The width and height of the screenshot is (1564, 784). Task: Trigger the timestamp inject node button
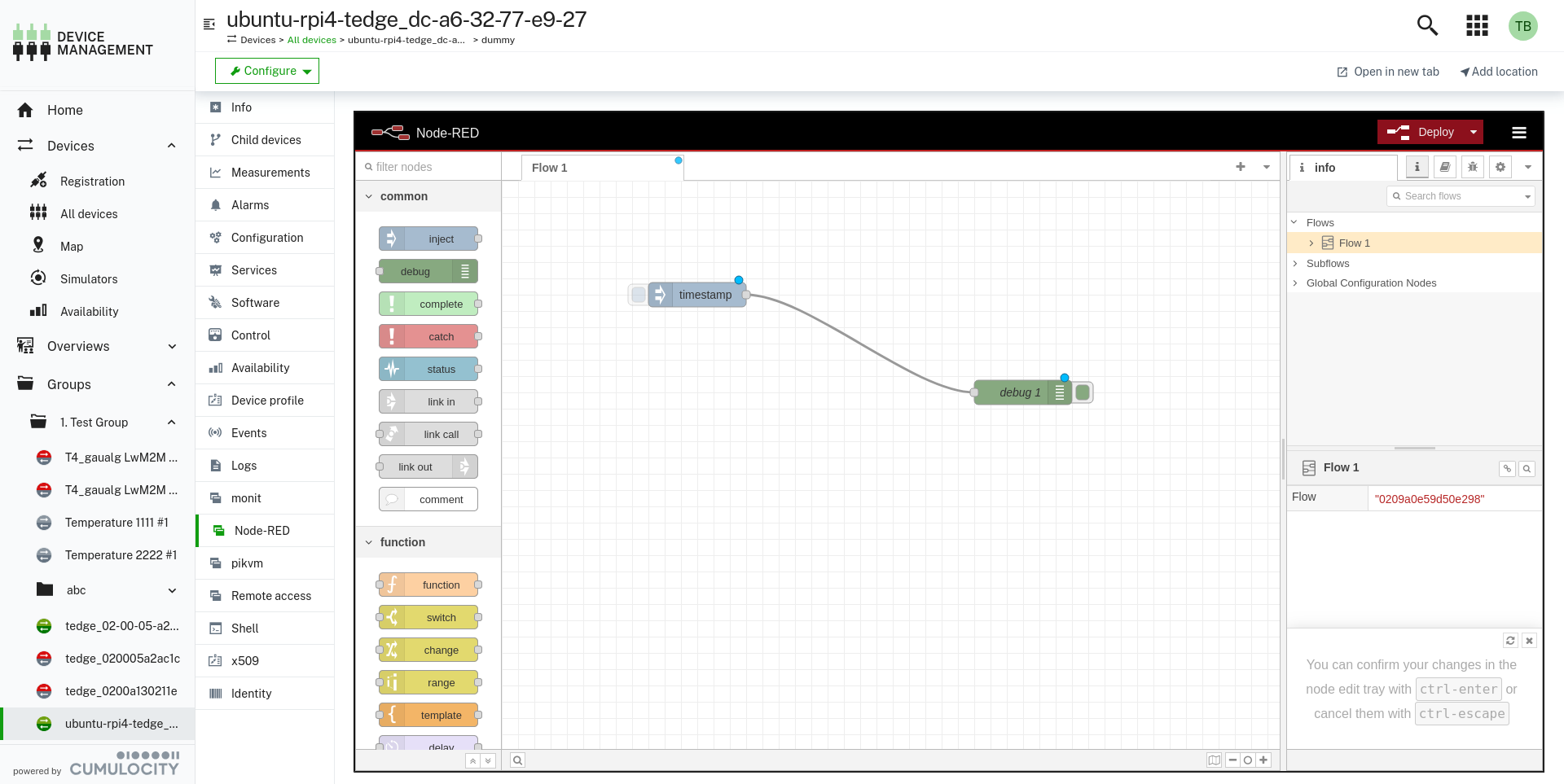pyautogui.click(x=639, y=295)
